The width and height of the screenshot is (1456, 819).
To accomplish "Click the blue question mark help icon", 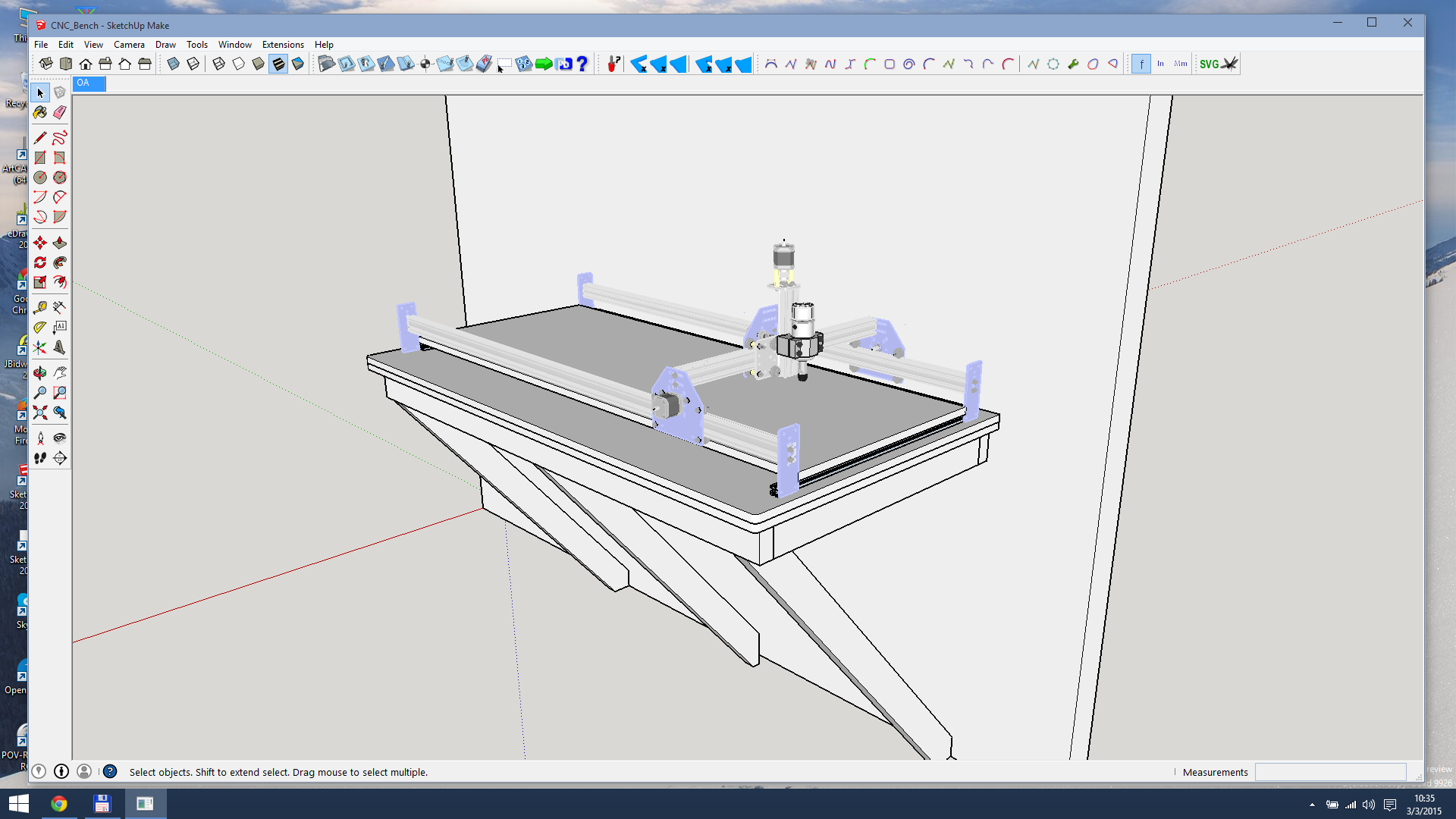I will click(582, 64).
